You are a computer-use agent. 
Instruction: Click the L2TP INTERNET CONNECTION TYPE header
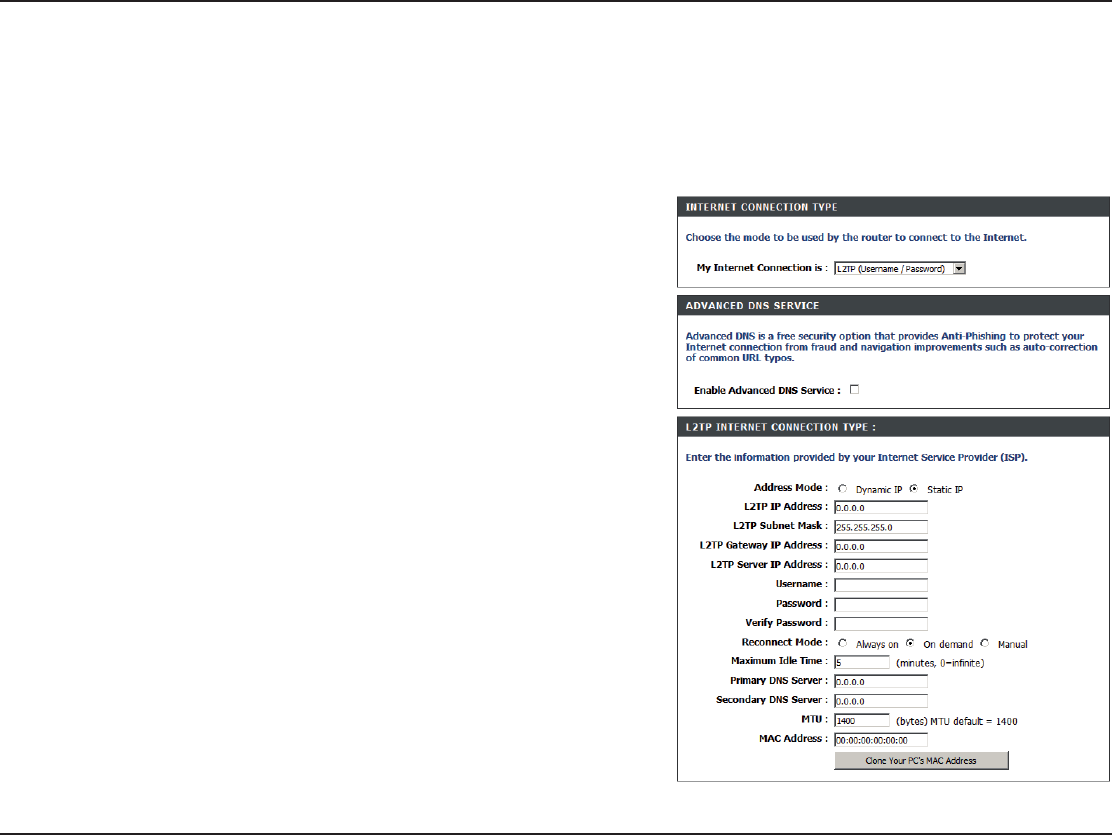(x=893, y=427)
